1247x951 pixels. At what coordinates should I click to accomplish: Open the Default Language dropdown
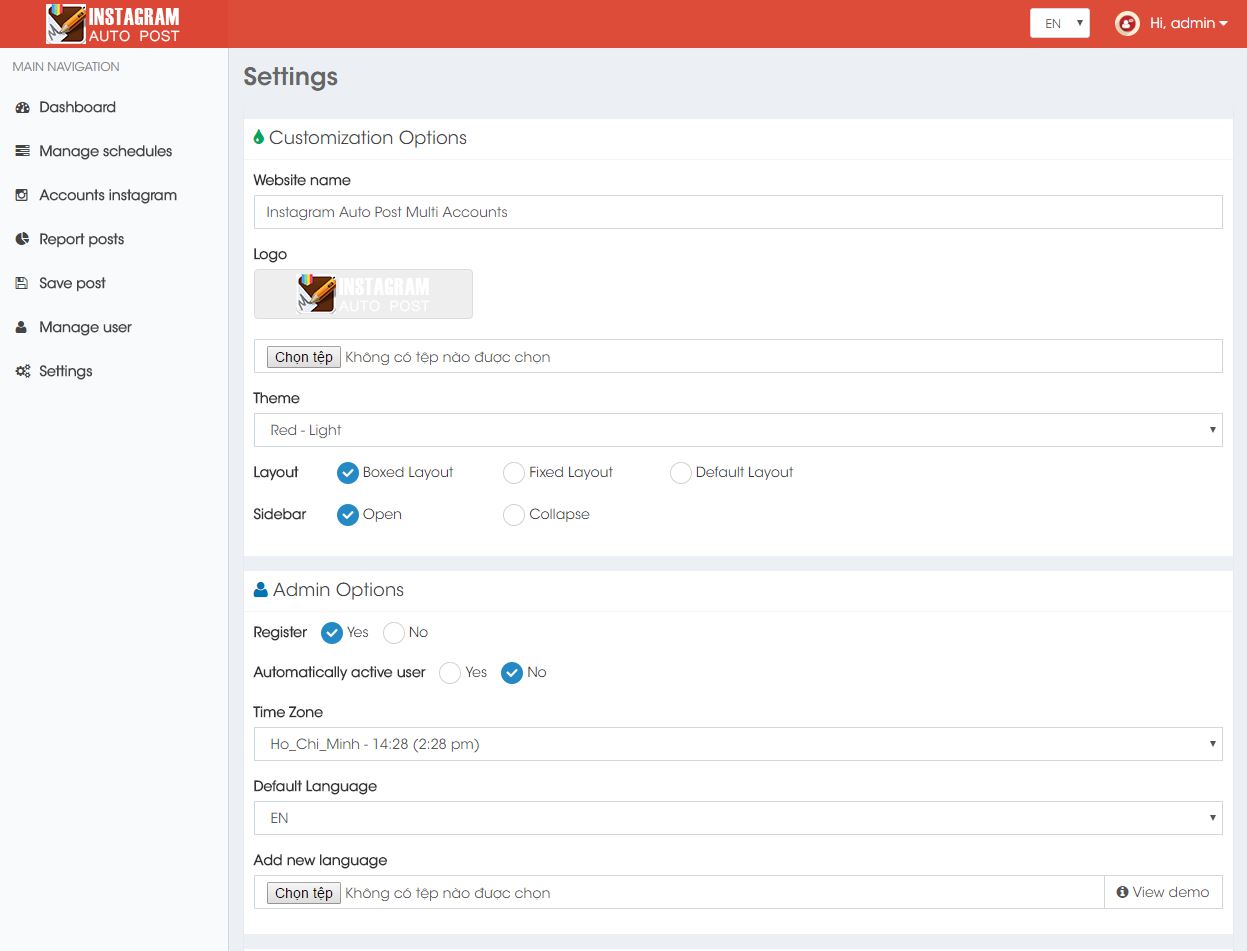[738, 818]
